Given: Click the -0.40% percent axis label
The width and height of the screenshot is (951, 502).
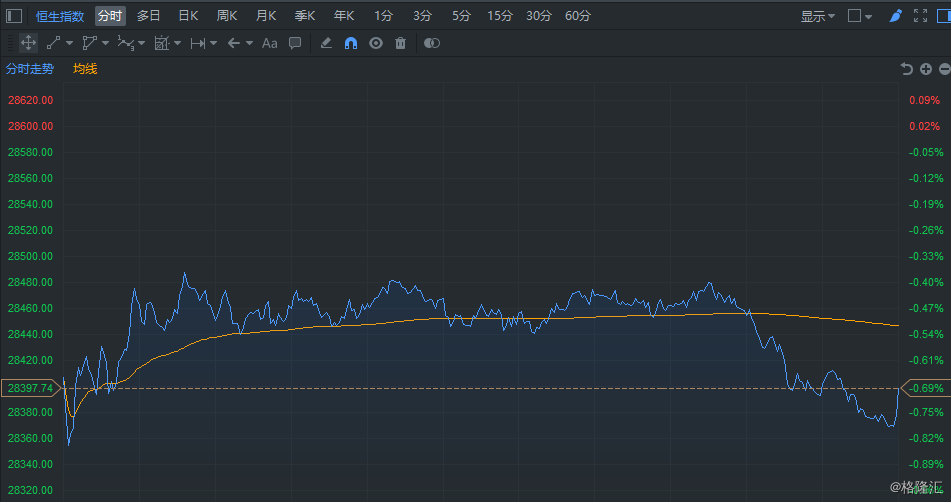Looking at the screenshot, I should tap(926, 282).
